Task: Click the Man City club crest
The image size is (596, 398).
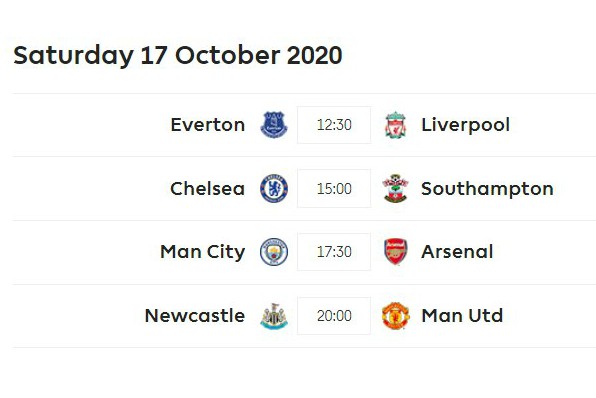Action: (274, 252)
